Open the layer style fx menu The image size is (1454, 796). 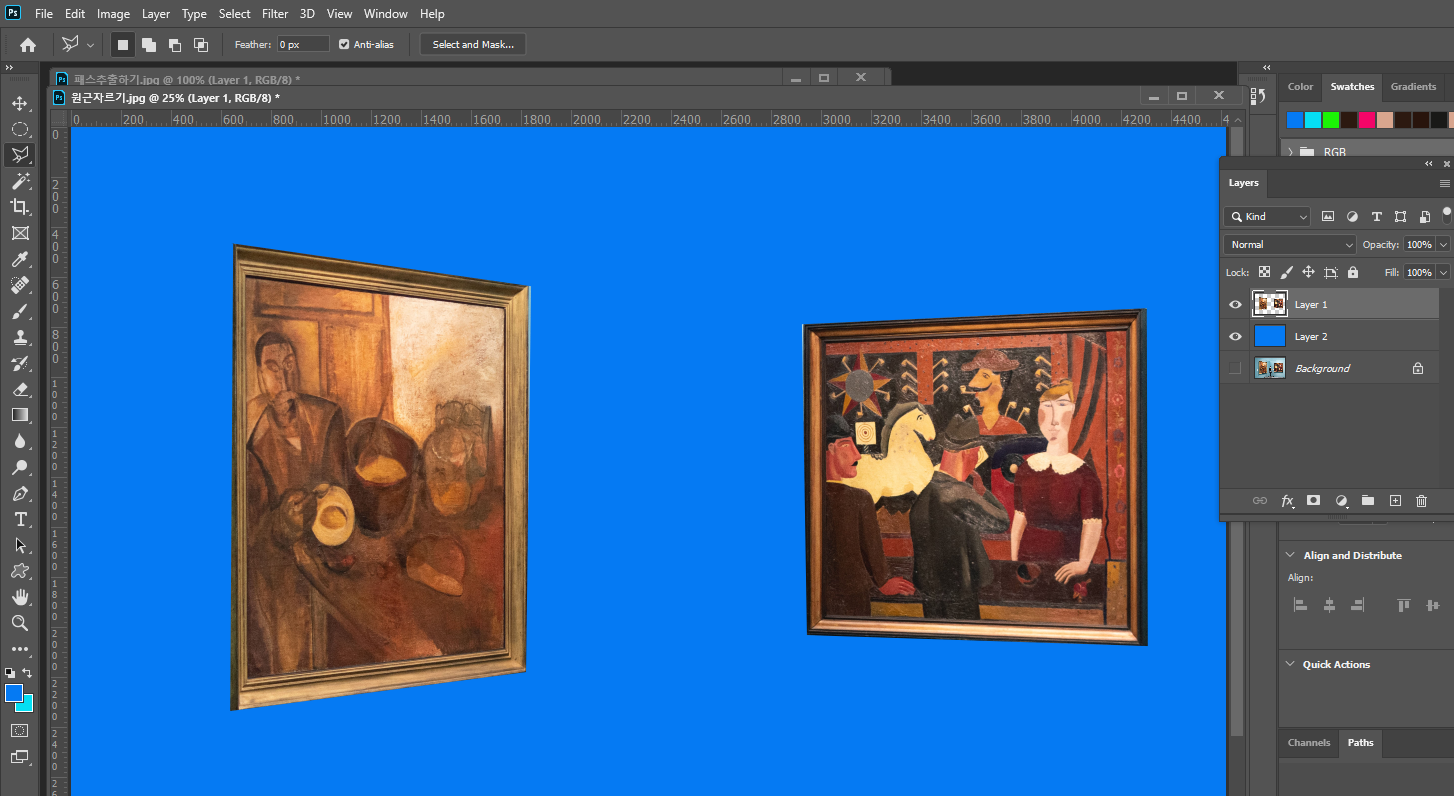pos(1288,501)
